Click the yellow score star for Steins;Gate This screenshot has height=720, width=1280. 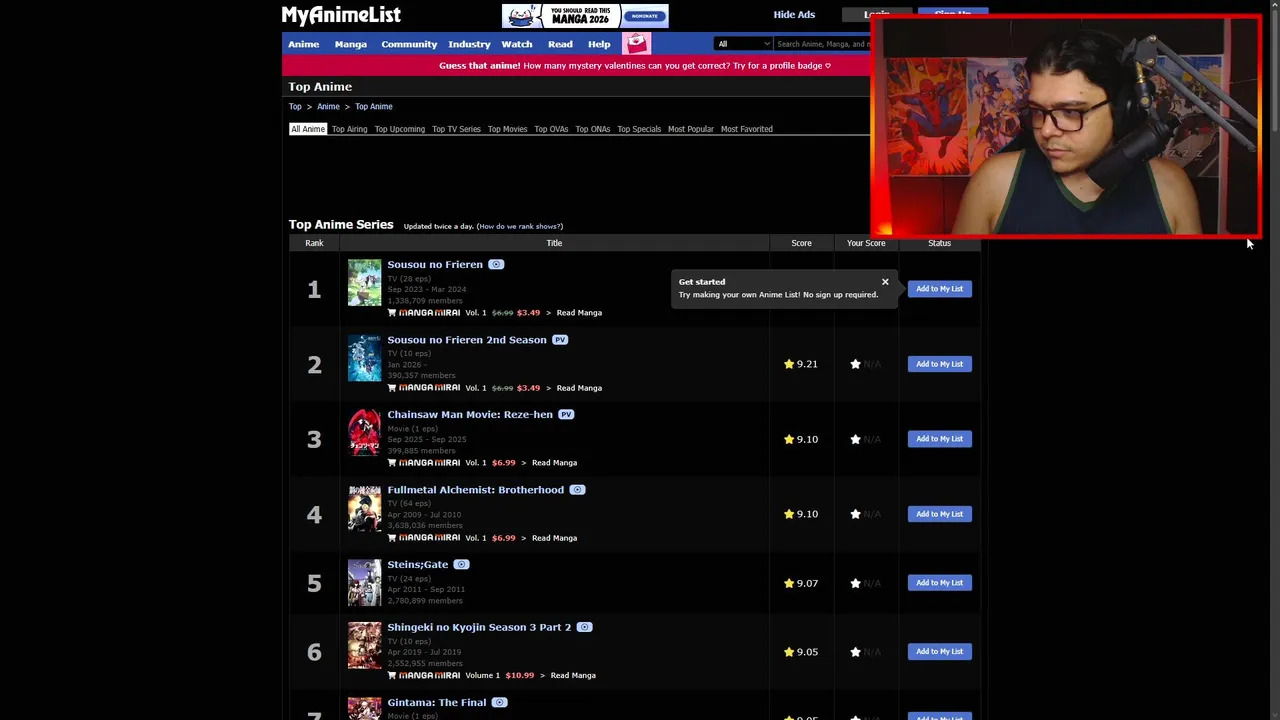click(x=789, y=583)
